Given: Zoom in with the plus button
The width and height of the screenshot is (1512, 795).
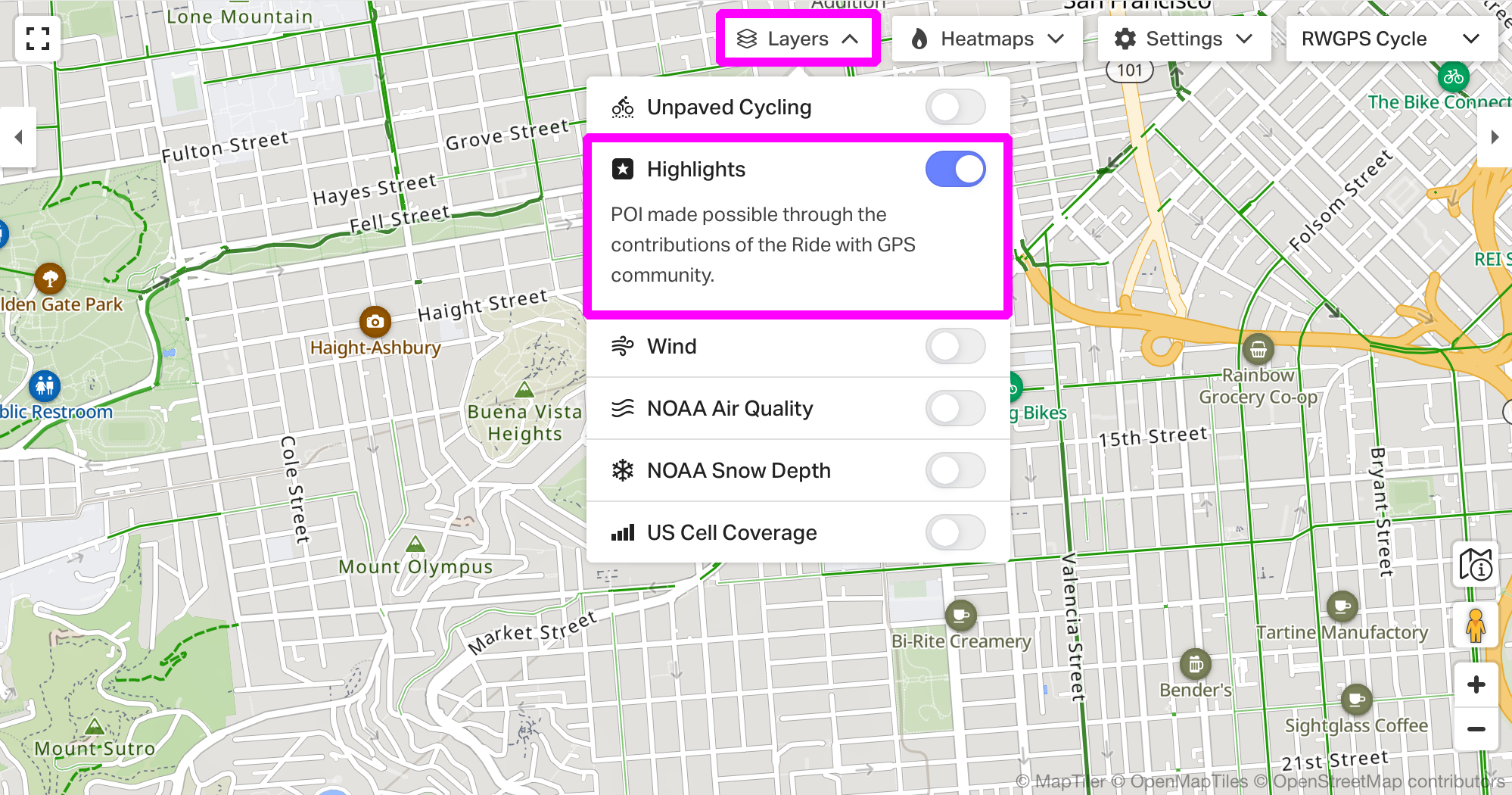Looking at the screenshot, I should point(1476,685).
